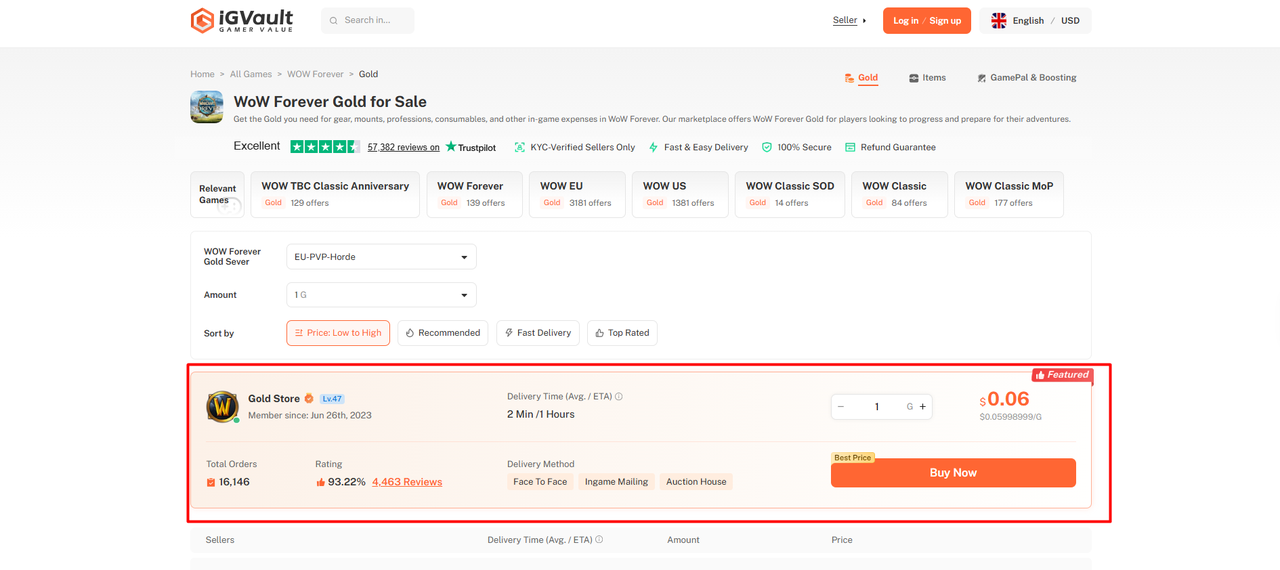Click the quantity input field
This screenshot has height=570, width=1280.
877,406
